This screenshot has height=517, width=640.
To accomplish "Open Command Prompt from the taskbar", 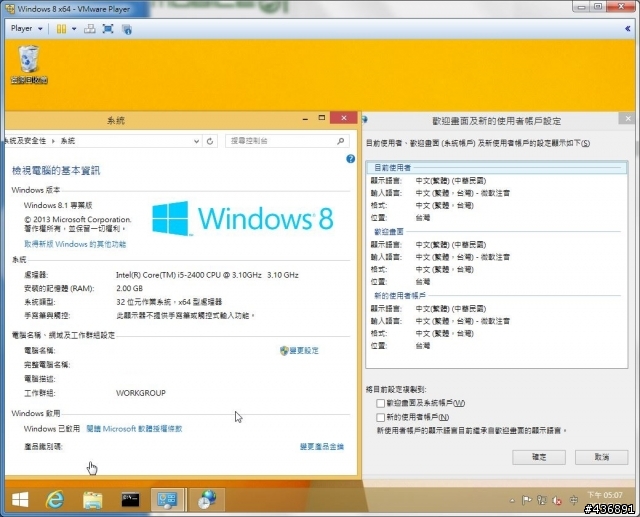I will (x=130, y=500).
